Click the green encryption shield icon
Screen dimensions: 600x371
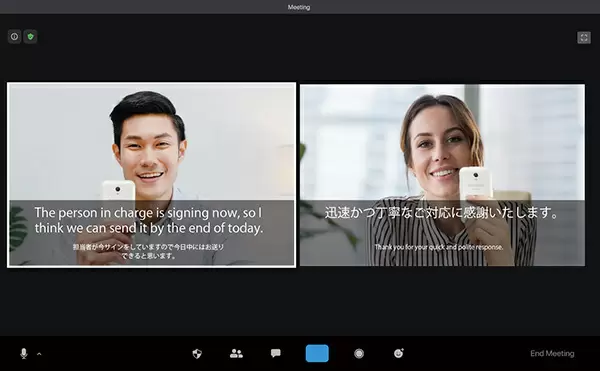point(30,37)
